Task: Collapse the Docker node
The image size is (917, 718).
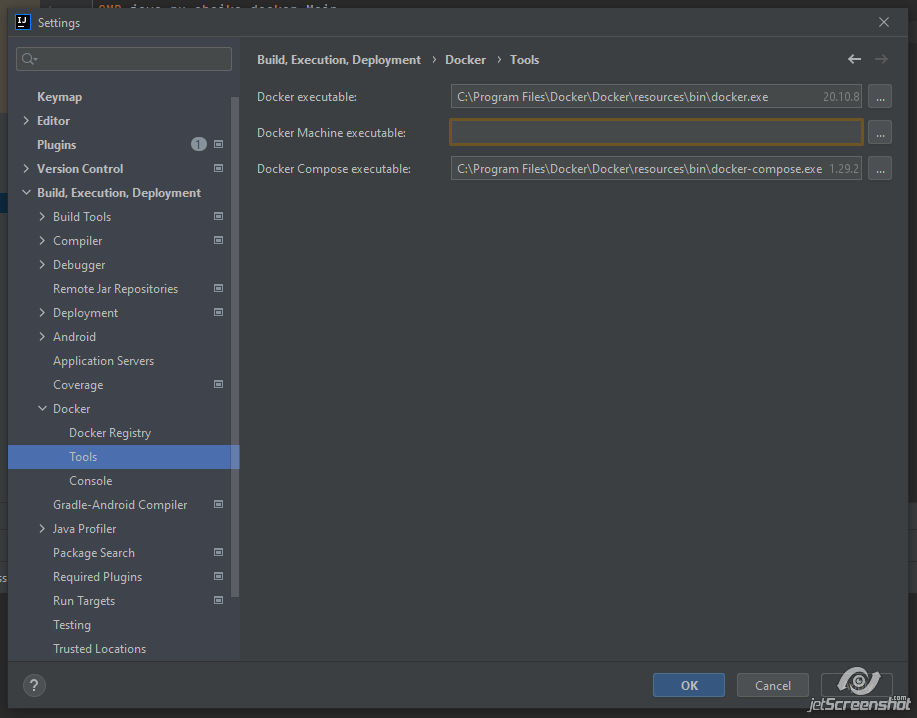Action: click(x=42, y=408)
